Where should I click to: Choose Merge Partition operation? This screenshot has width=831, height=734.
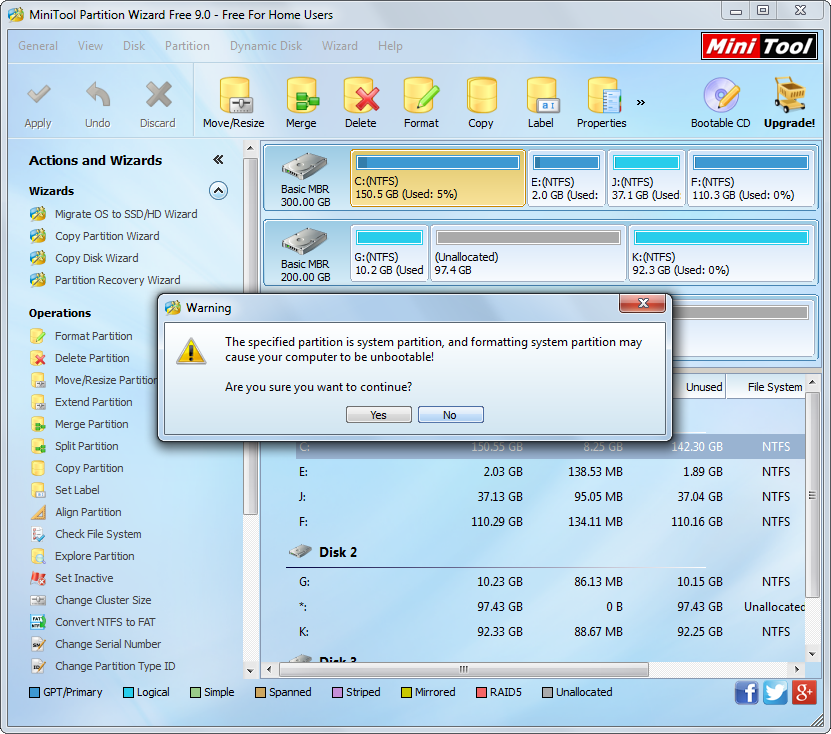[x=92, y=424]
